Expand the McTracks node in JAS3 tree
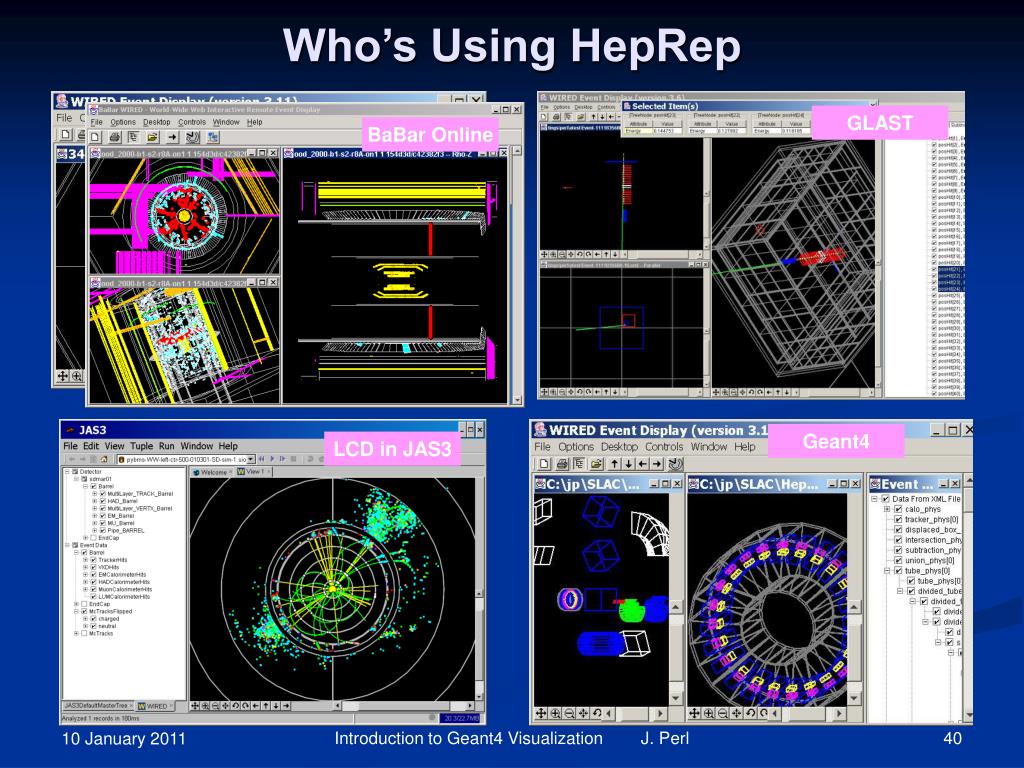Viewport: 1024px width, 768px height. click(76, 633)
